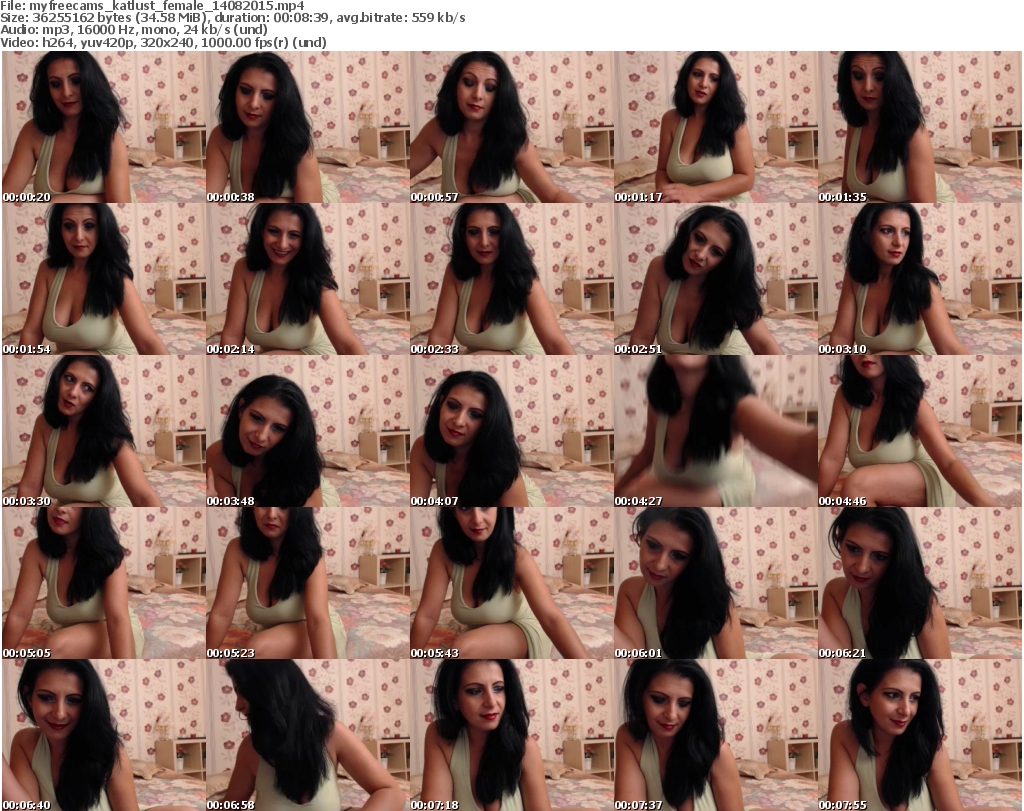1024x811 pixels.
Task: Pick the preview frame at 00:04:46
Action: click(920, 432)
